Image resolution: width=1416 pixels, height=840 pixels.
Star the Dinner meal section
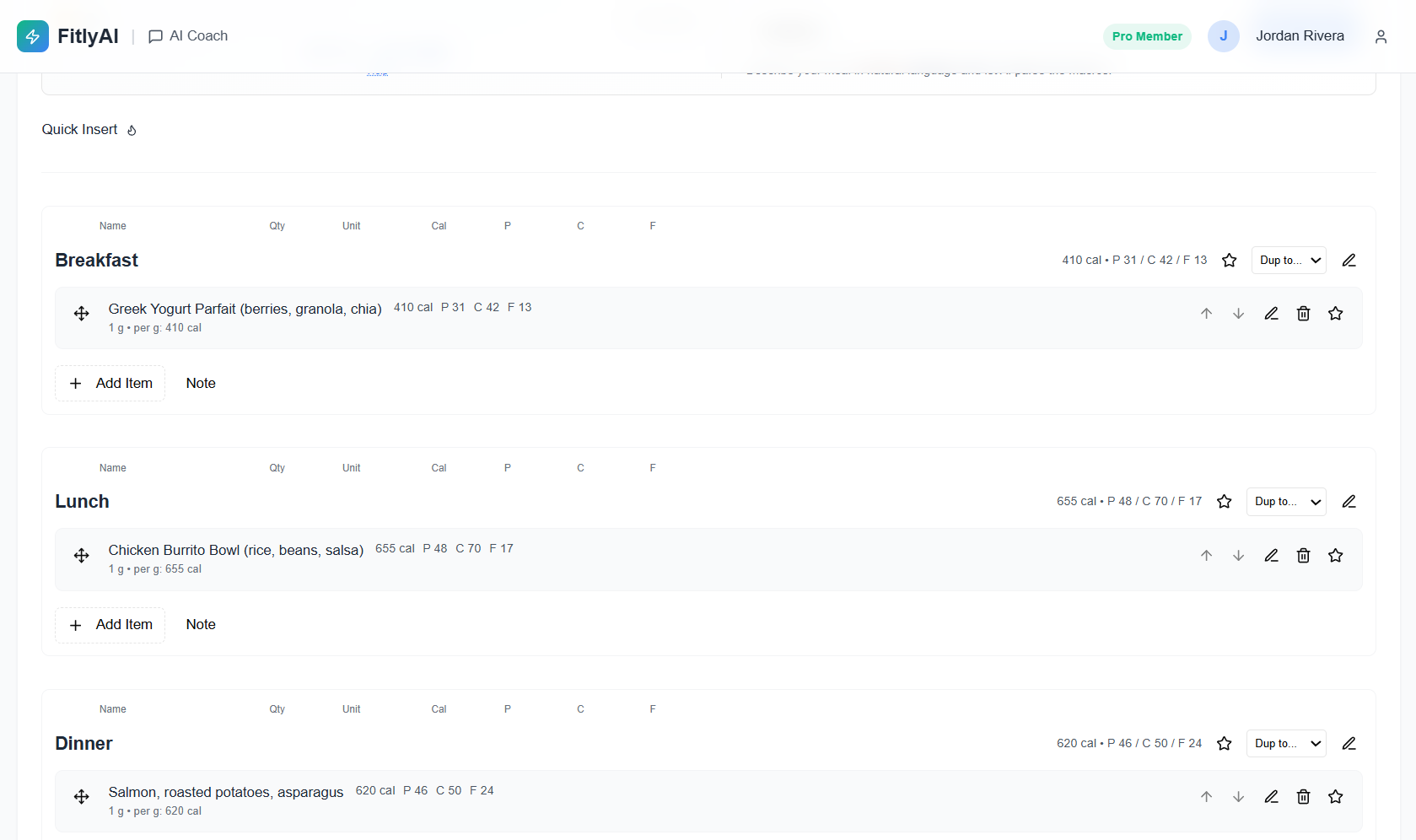tap(1224, 743)
